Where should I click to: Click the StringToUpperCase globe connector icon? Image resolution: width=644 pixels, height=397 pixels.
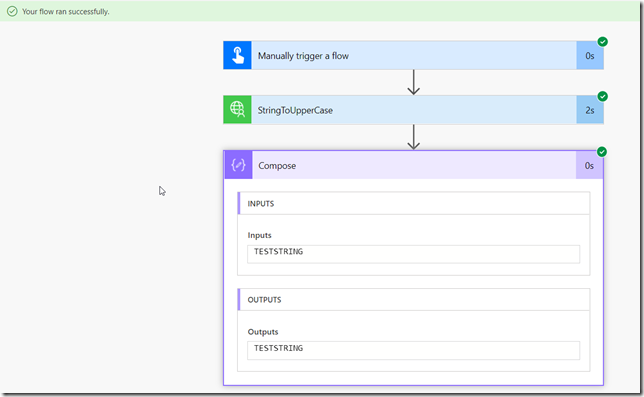(237, 110)
